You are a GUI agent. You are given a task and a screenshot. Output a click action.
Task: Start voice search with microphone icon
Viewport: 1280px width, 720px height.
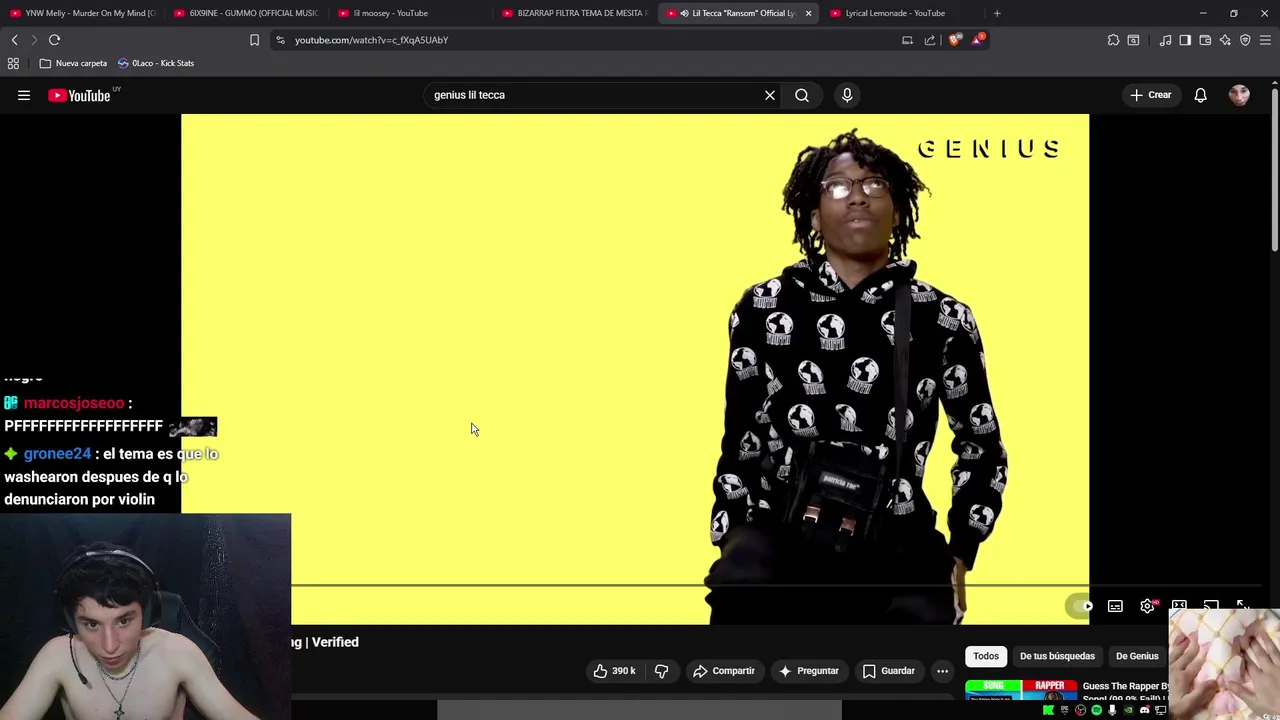(x=847, y=95)
